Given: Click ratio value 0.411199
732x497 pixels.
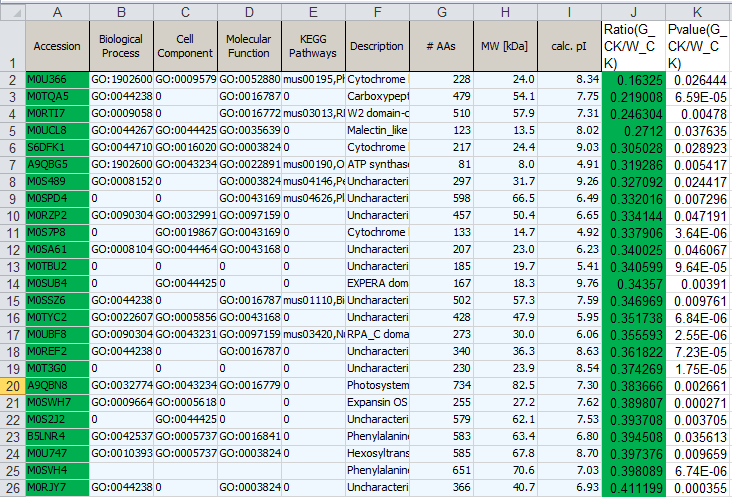Looking at the screenshot, I should pos(633,488).
